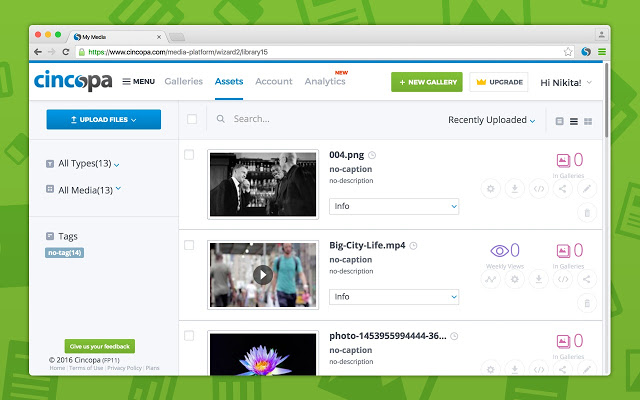The width and height of the screenshot is (640, 400).
Task: Go back in browser history
Action: tap(38, 52)
